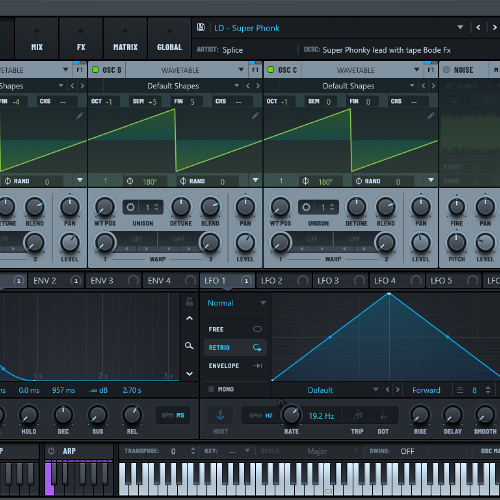The height and width of the screenshot is (500, 500).
Task: Click LFO grid value 8 stepper
Action: click(488, 390)
